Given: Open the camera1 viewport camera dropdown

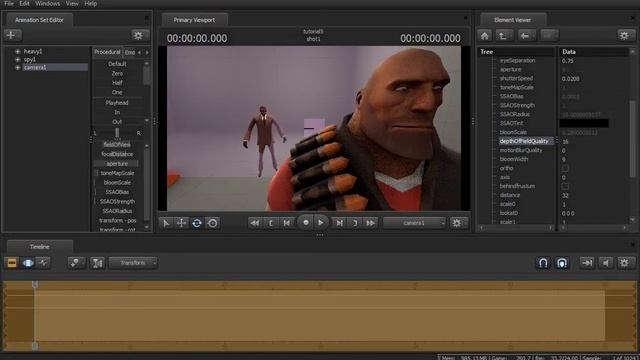Looking at the screenshot, I should [x=414, y=223].
